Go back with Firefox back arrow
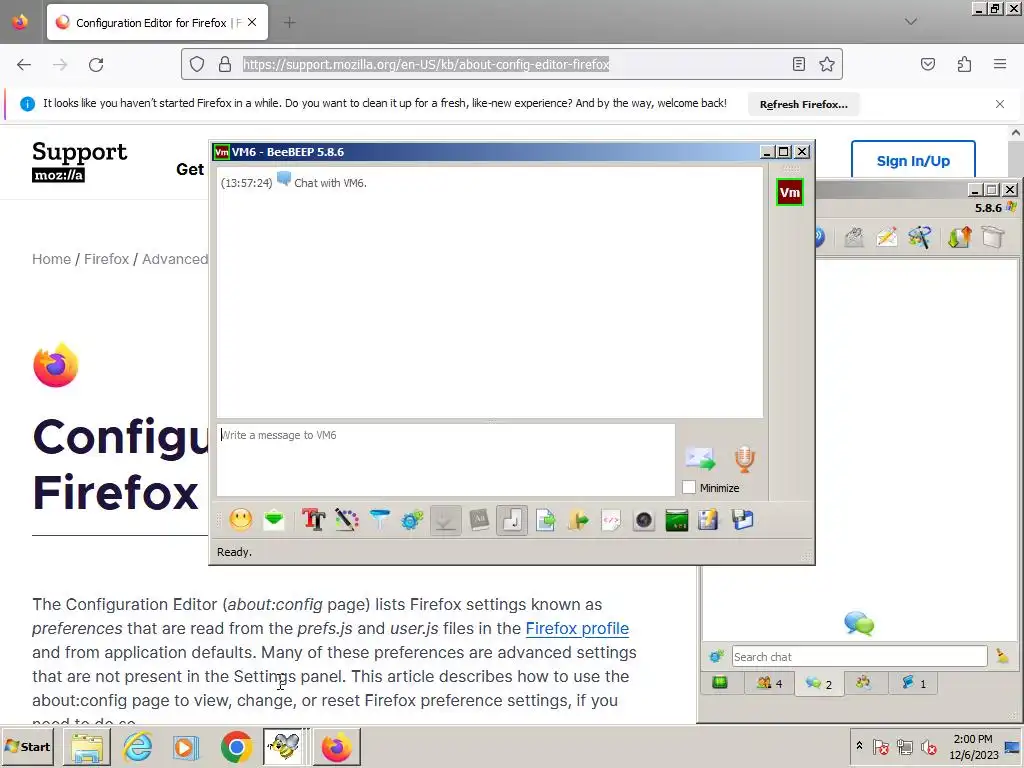1024x768 pixels. click(x=24, y=64)
